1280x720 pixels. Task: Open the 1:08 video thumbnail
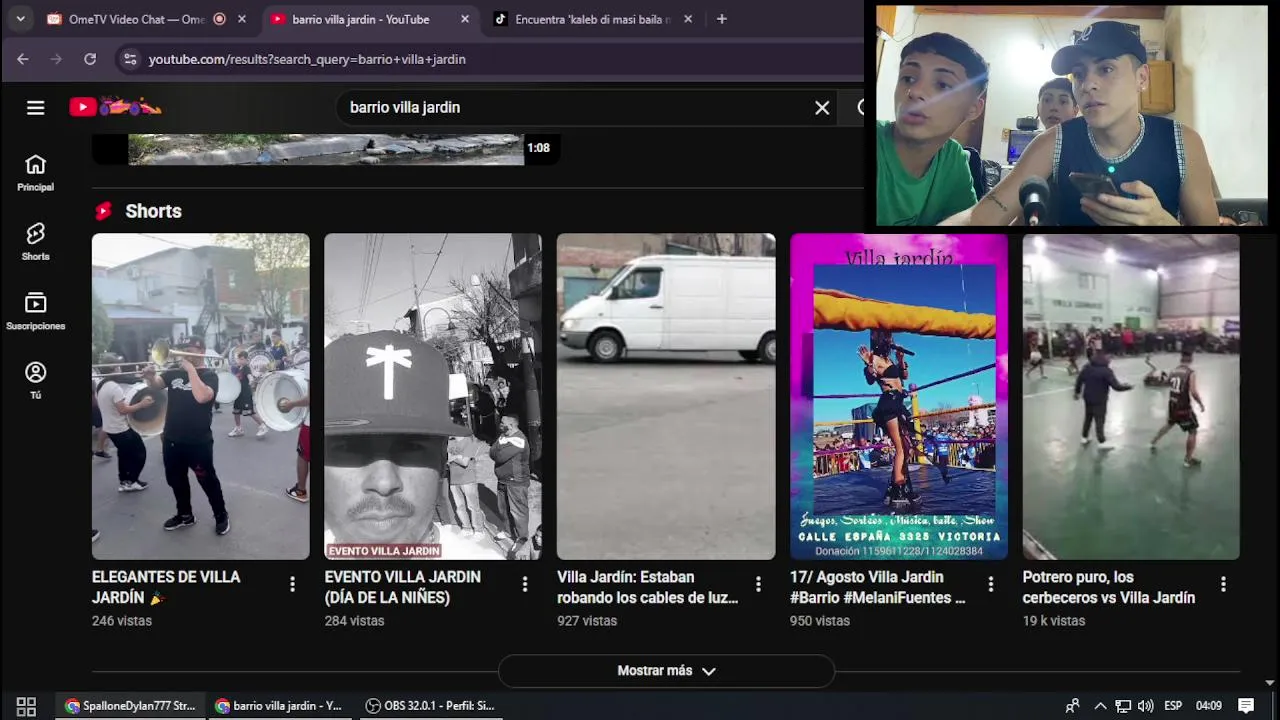[x=324, y=149]
